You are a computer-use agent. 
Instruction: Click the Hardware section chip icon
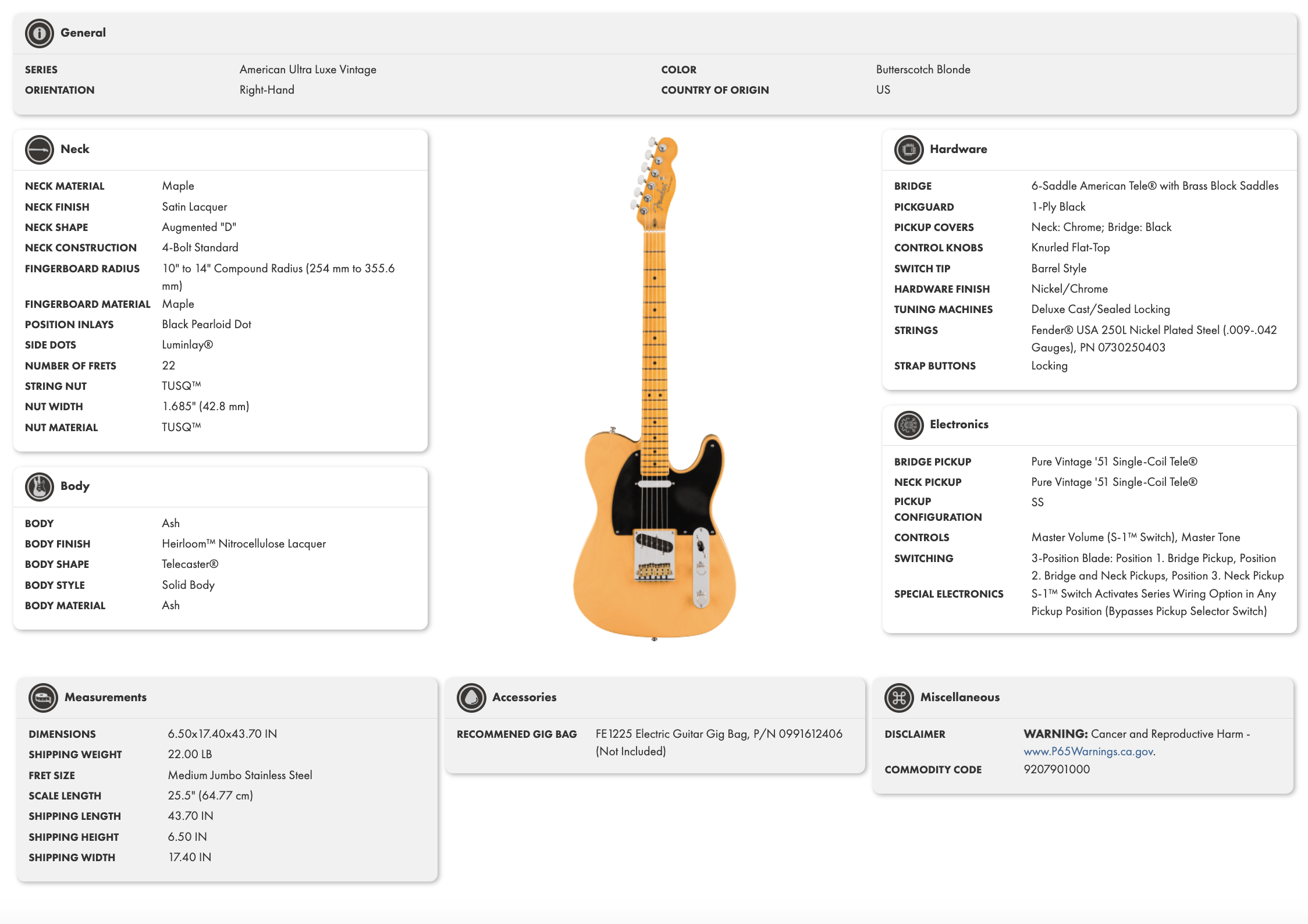coord(908,150)
